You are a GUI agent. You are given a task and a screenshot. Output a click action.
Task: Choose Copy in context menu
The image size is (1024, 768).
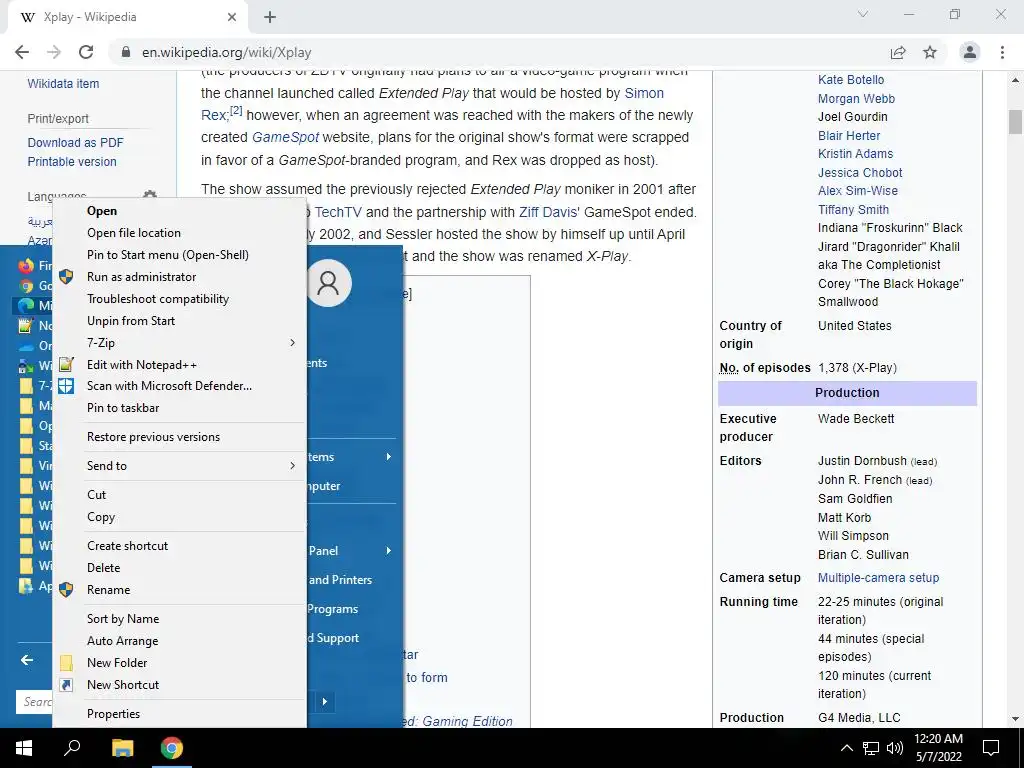(x=180, y=517)
